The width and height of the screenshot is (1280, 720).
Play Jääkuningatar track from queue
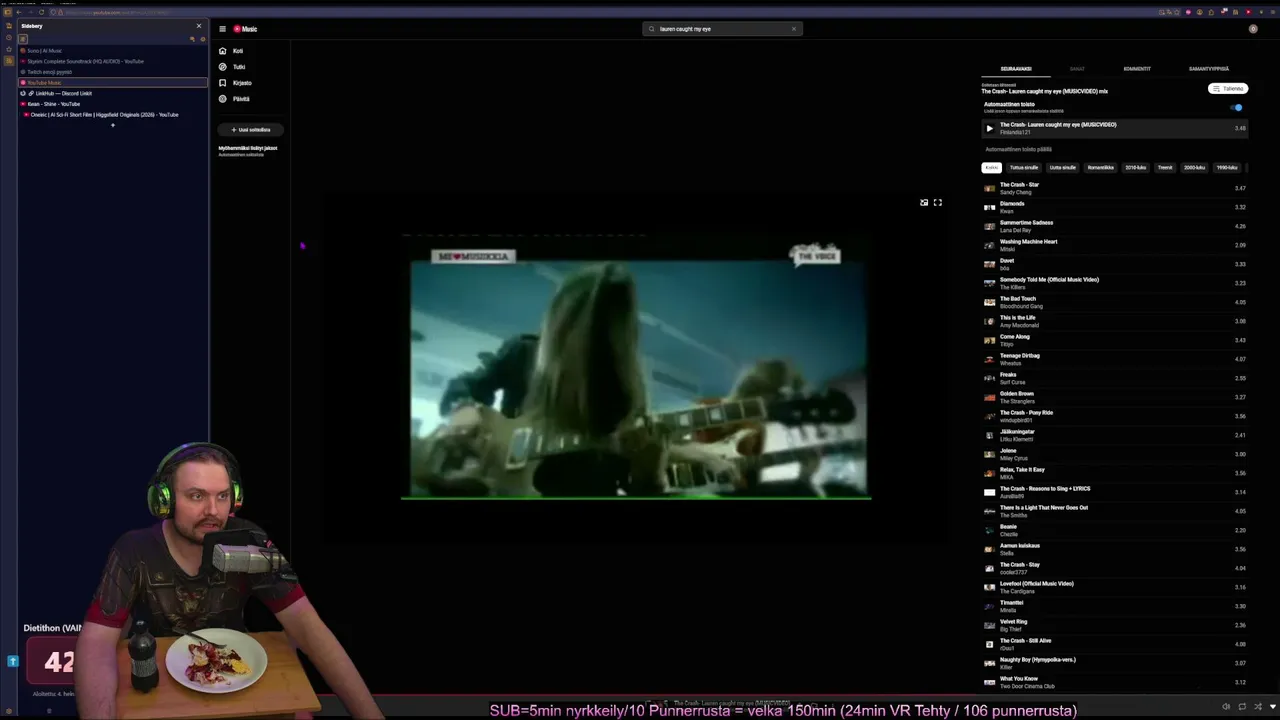pos(1115,435)
